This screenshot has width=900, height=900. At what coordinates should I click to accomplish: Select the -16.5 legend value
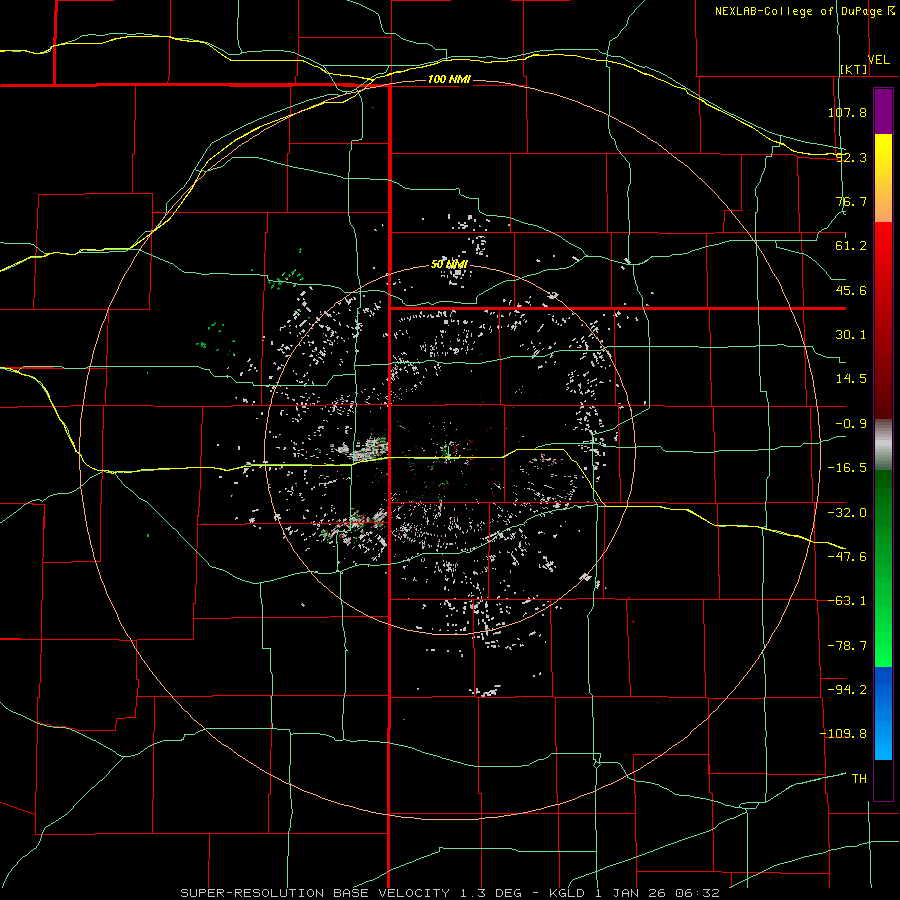847,468
